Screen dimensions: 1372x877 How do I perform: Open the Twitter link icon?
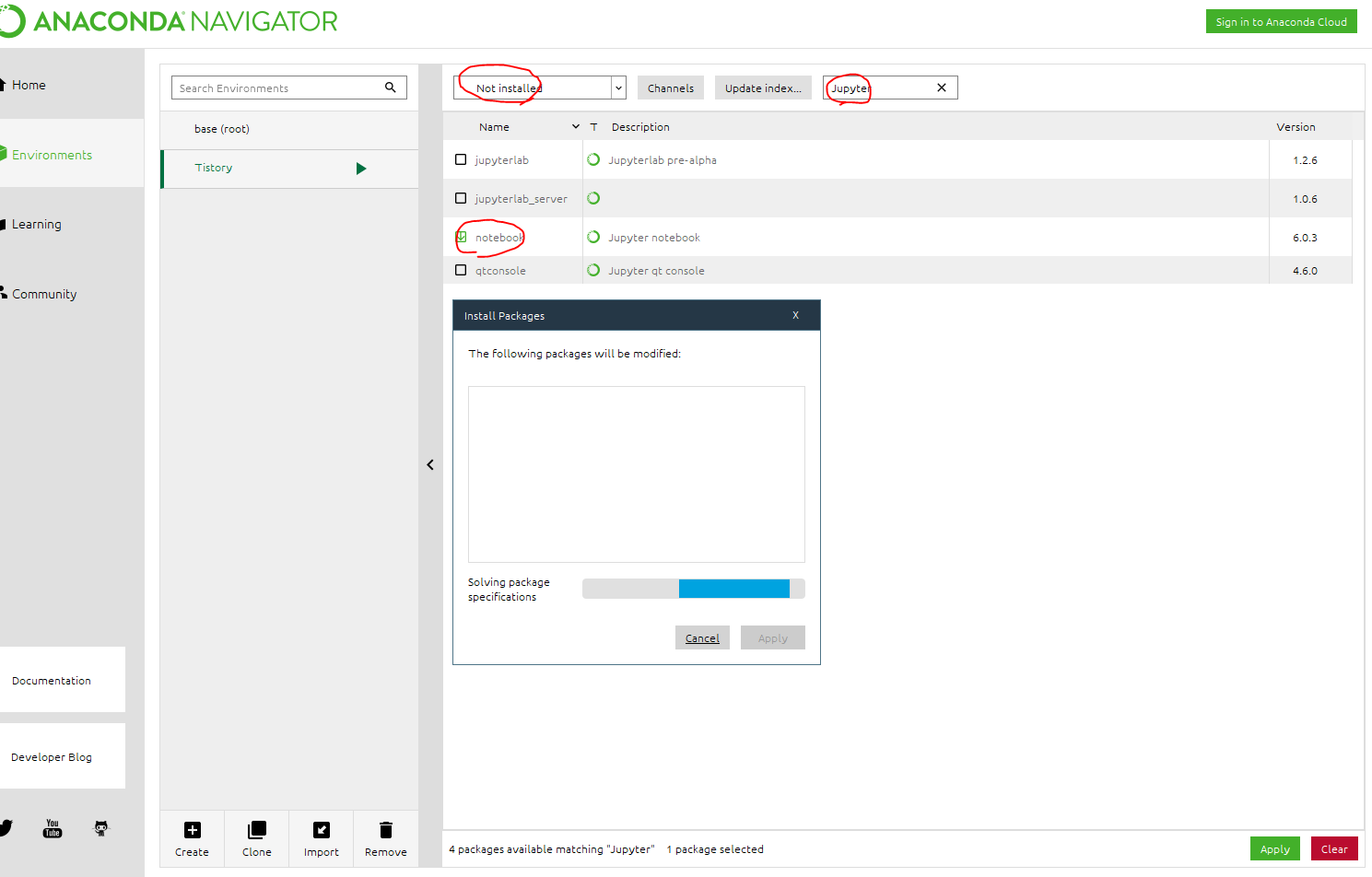click(6, 828)
